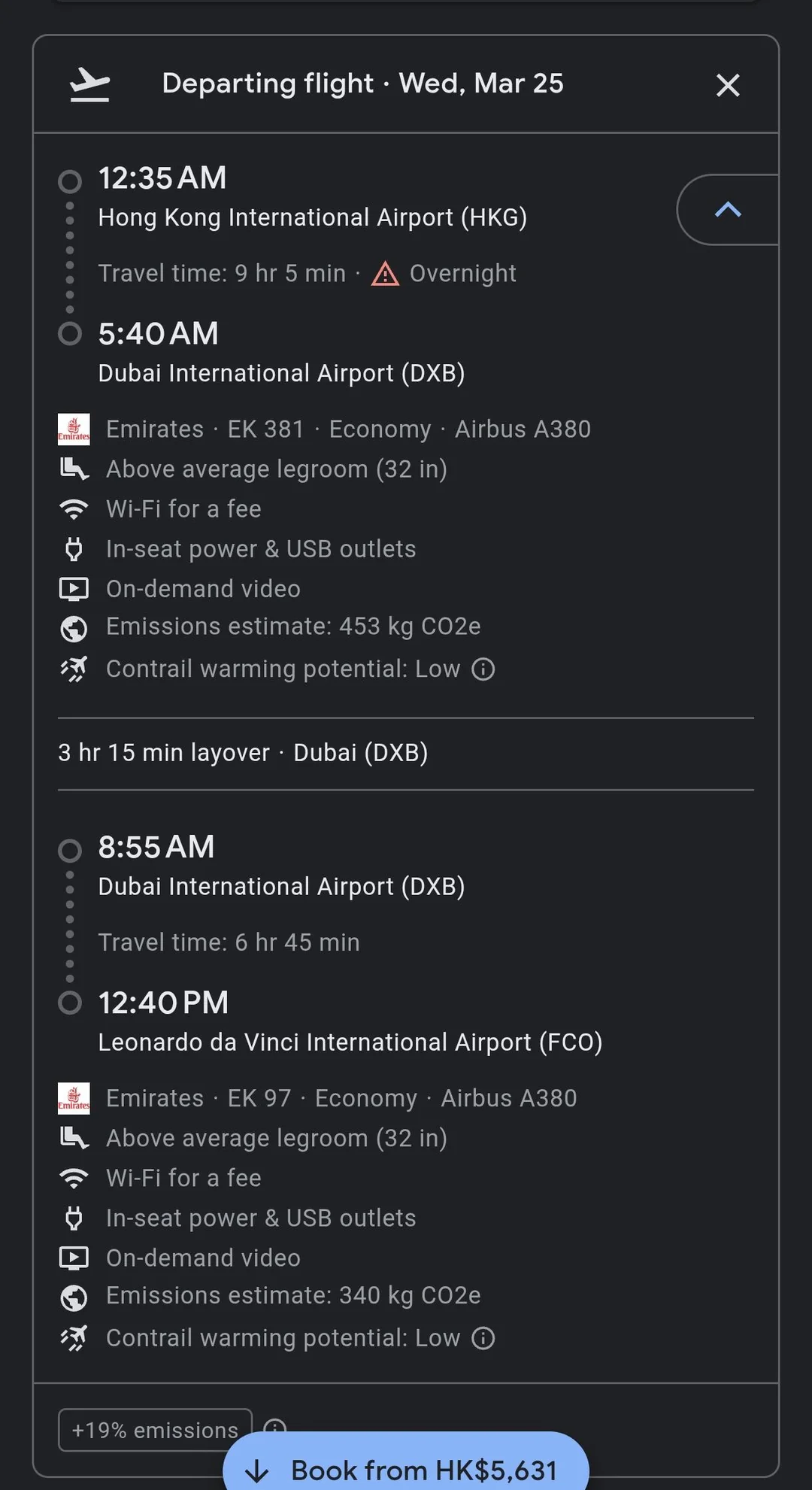This screenshot has width=812, height=1490.
Task: Click the +19% emissions badge
Action: coord(155,1430)
